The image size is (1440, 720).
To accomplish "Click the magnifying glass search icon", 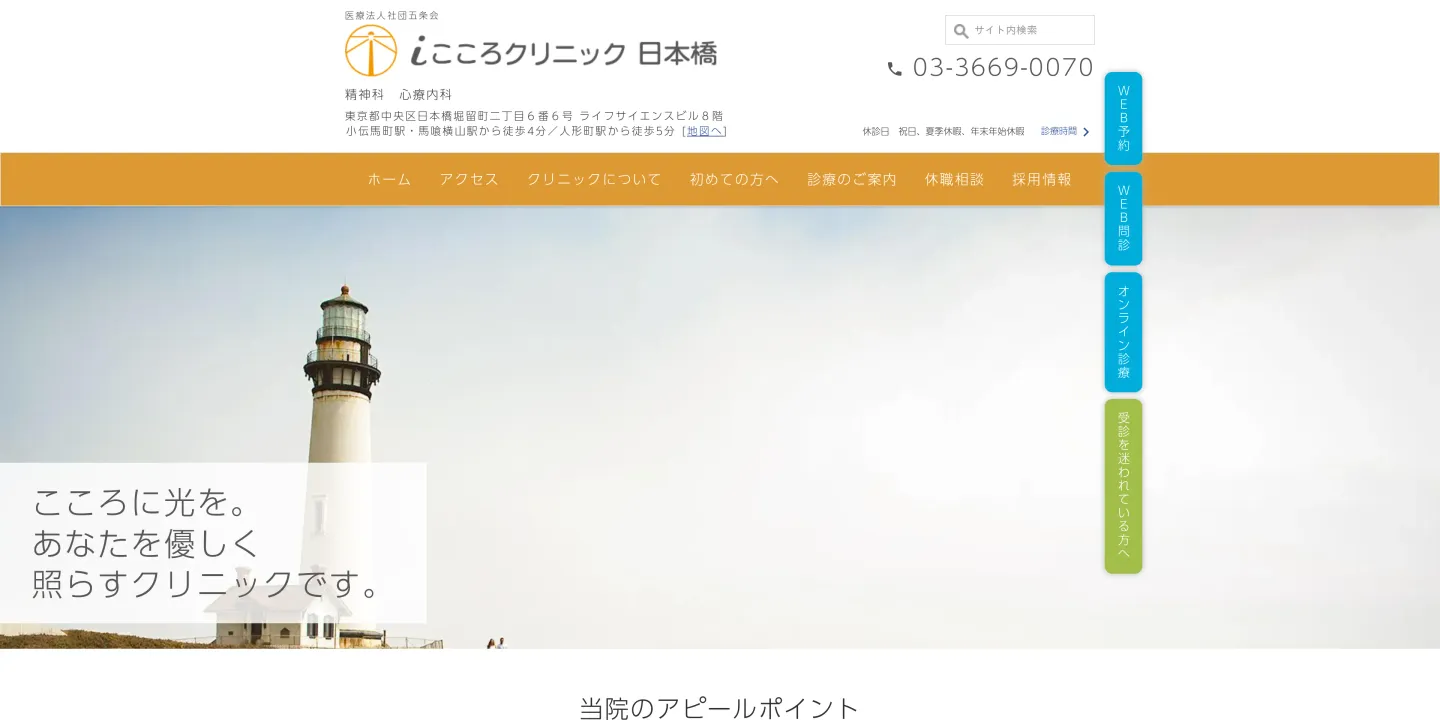I will (x=960, y=30).
